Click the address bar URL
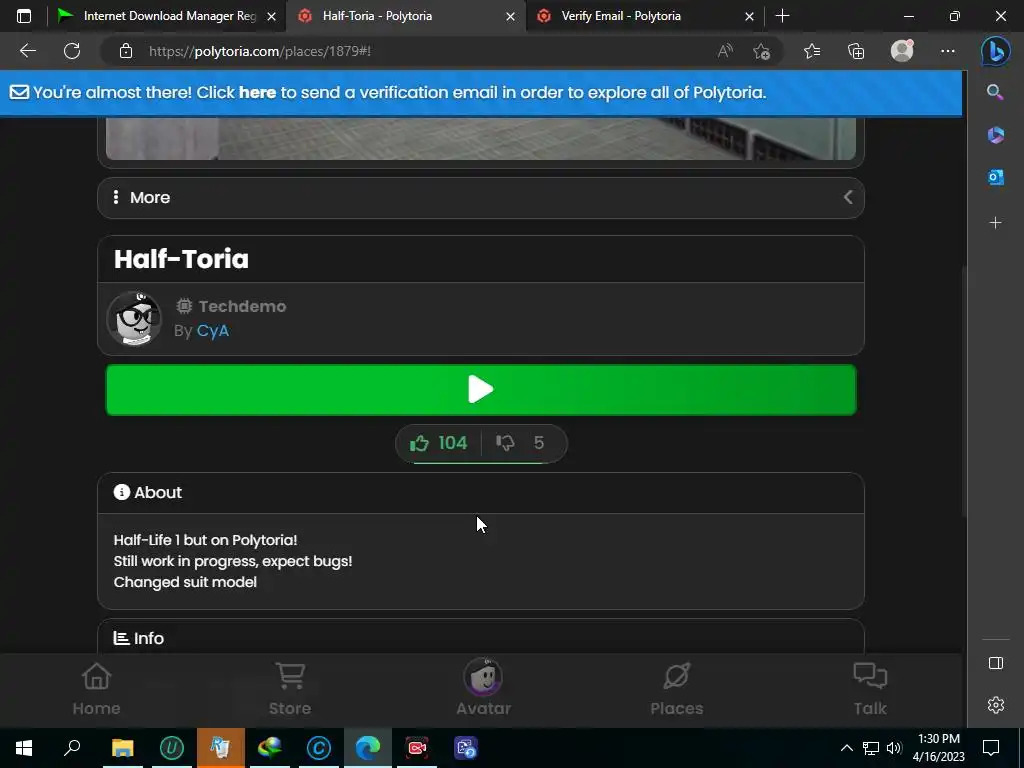Screen dimensions: 1024x768 point(259,51)
